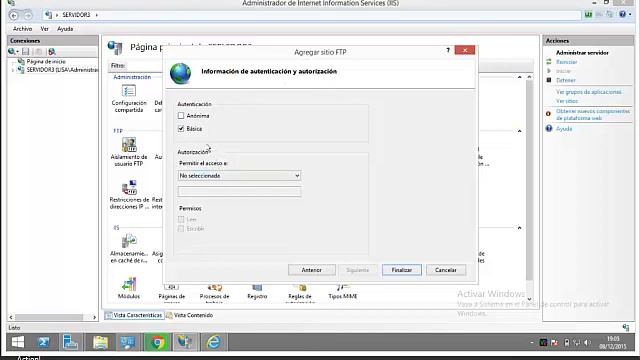Screen dimensions: 640x360
Task: Click the Cancelar button
Action: [x=446, y=270]
